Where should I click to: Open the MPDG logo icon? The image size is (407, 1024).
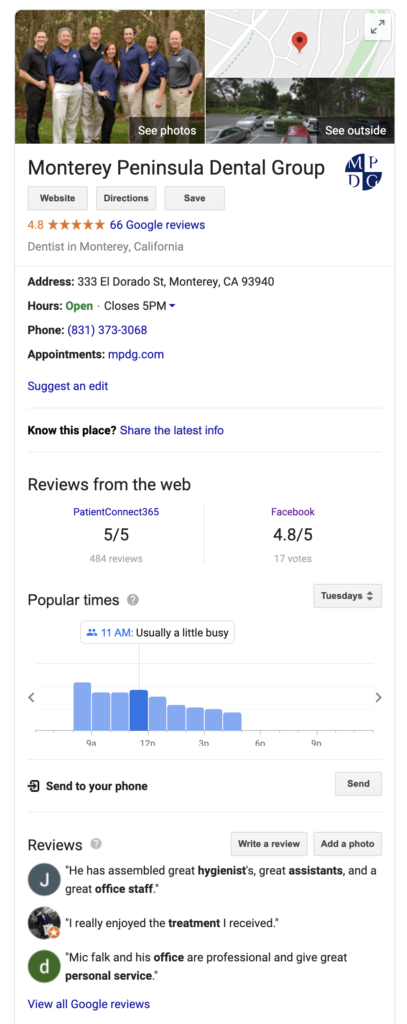point(363,172)
